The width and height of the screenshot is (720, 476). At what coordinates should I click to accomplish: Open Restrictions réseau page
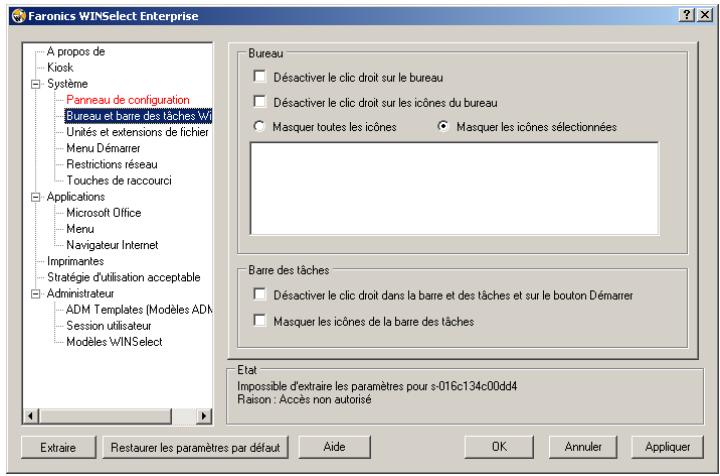(112, 164)
